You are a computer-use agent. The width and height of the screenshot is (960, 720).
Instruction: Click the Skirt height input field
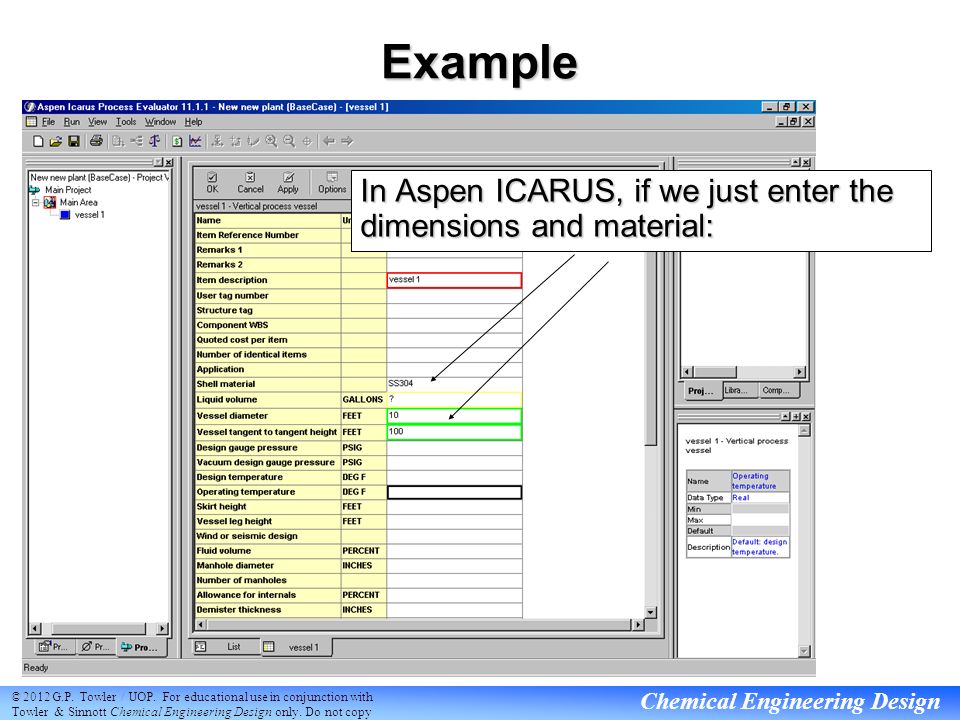[454, 507]
